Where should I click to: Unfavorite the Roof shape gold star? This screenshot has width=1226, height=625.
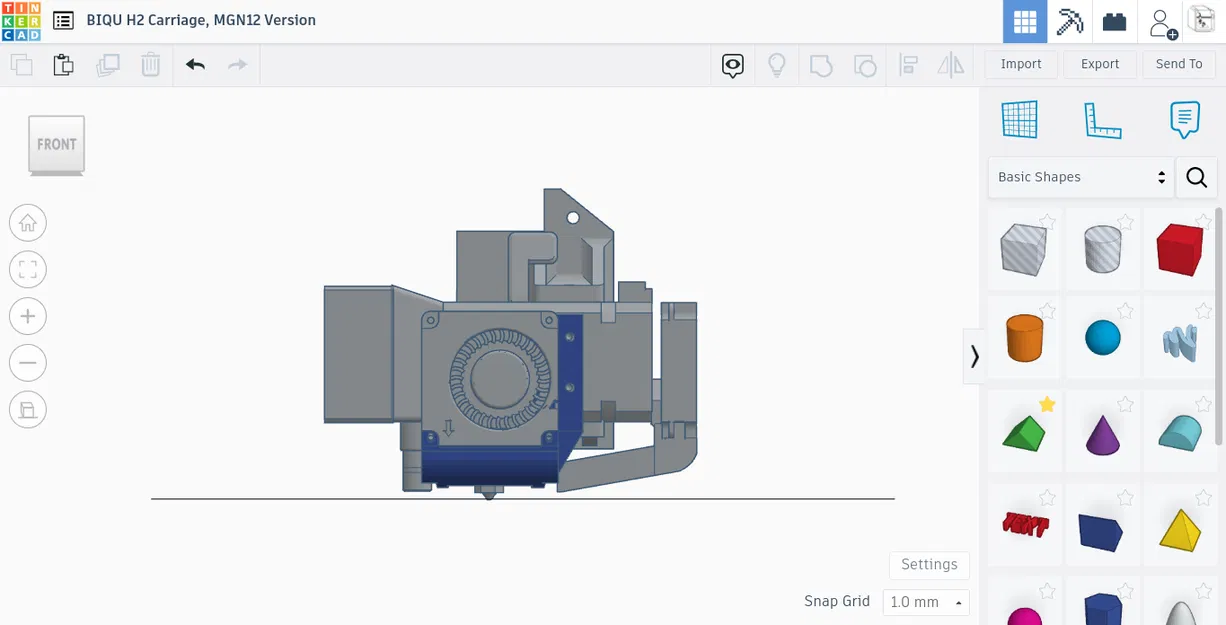(1047, 404)
